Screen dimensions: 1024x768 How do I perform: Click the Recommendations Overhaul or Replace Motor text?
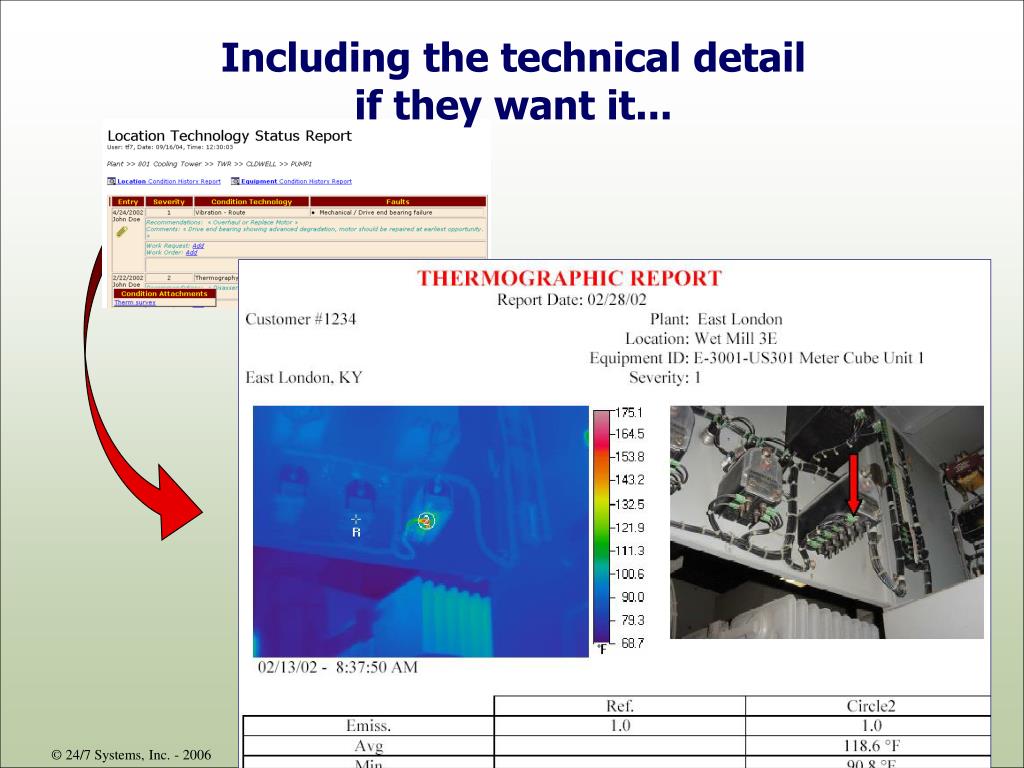point(222,223)
